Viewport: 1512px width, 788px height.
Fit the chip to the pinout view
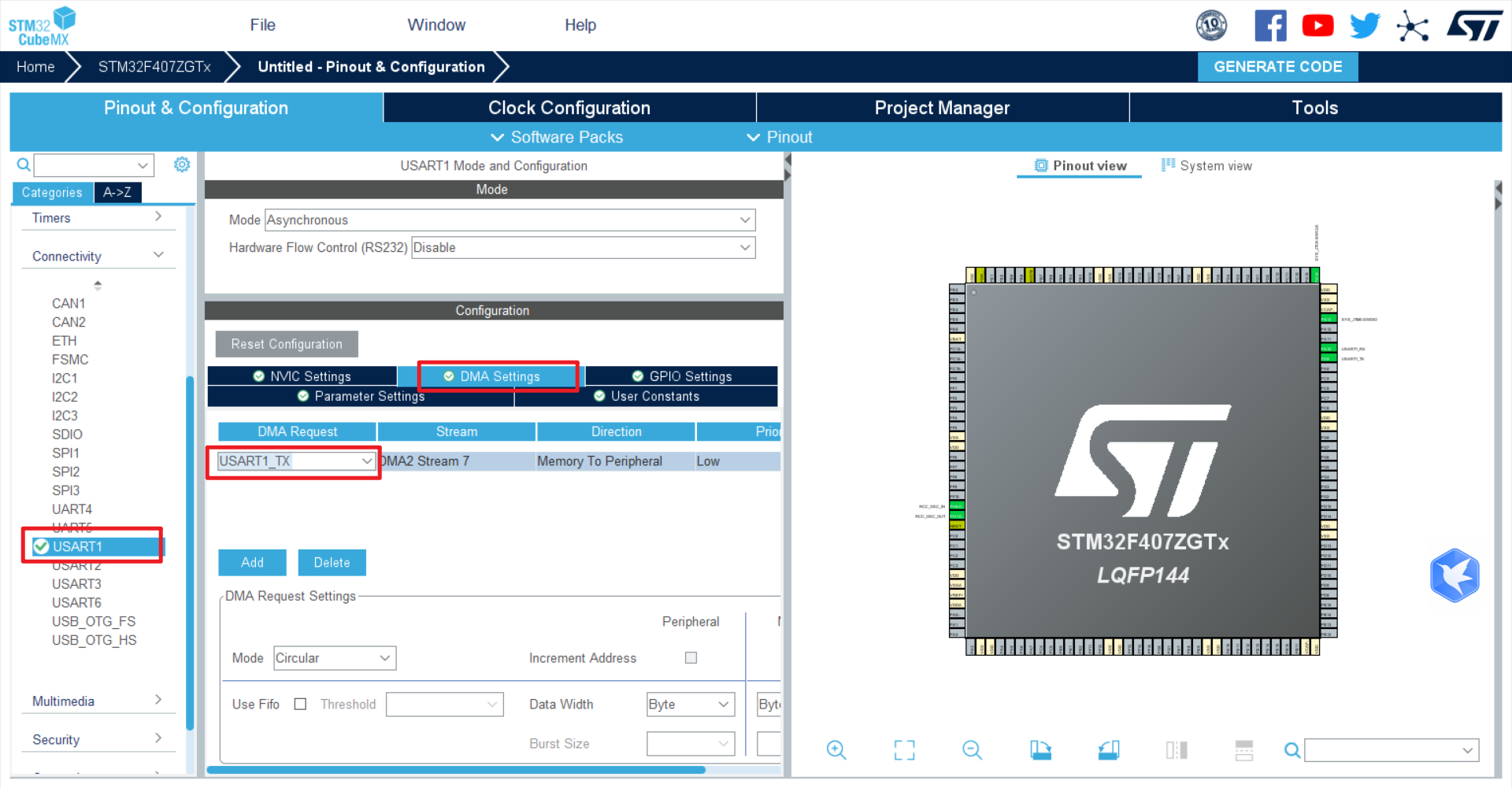[905, 750]
